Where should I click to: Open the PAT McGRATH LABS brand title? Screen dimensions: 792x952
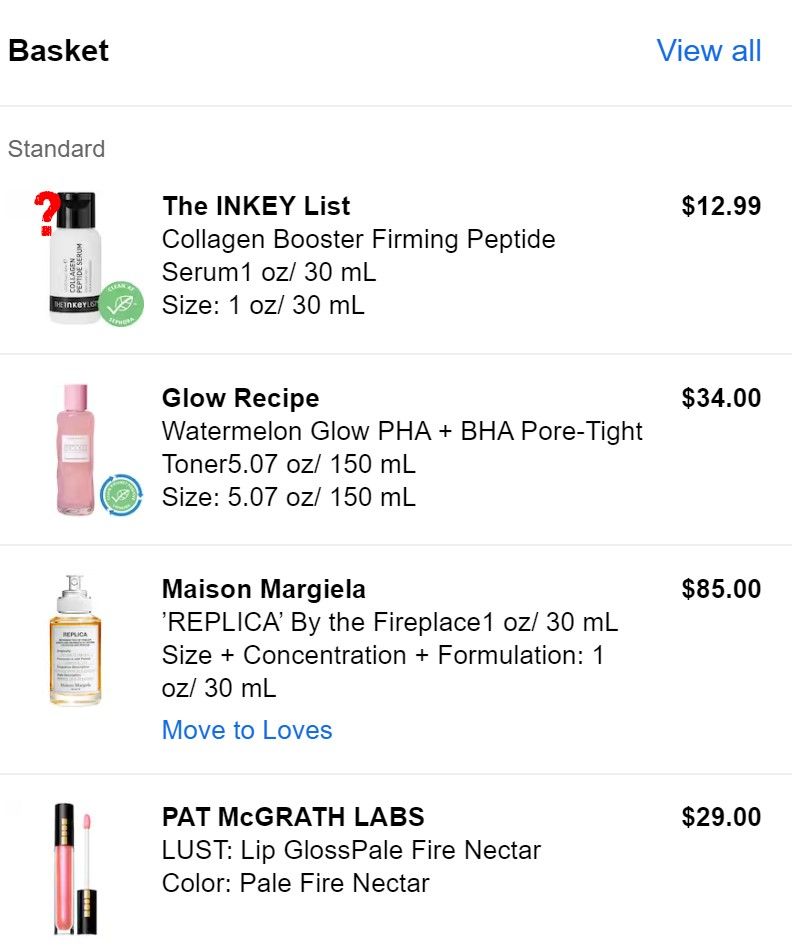click(293, 817)
